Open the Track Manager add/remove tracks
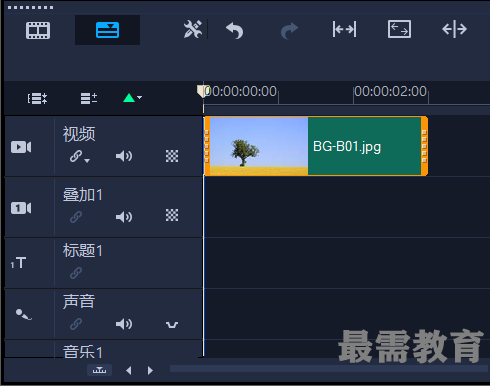 click(x=89, y=98)
